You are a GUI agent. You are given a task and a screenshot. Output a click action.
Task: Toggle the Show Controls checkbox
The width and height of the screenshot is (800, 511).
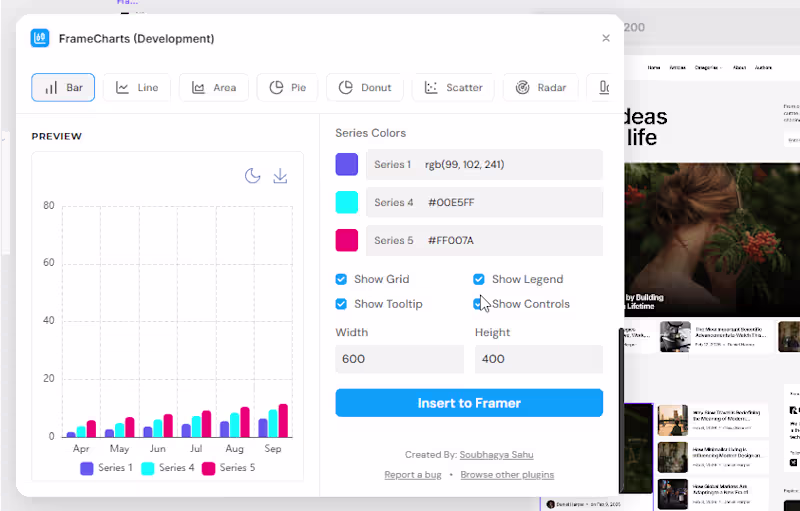click(478, 304)
